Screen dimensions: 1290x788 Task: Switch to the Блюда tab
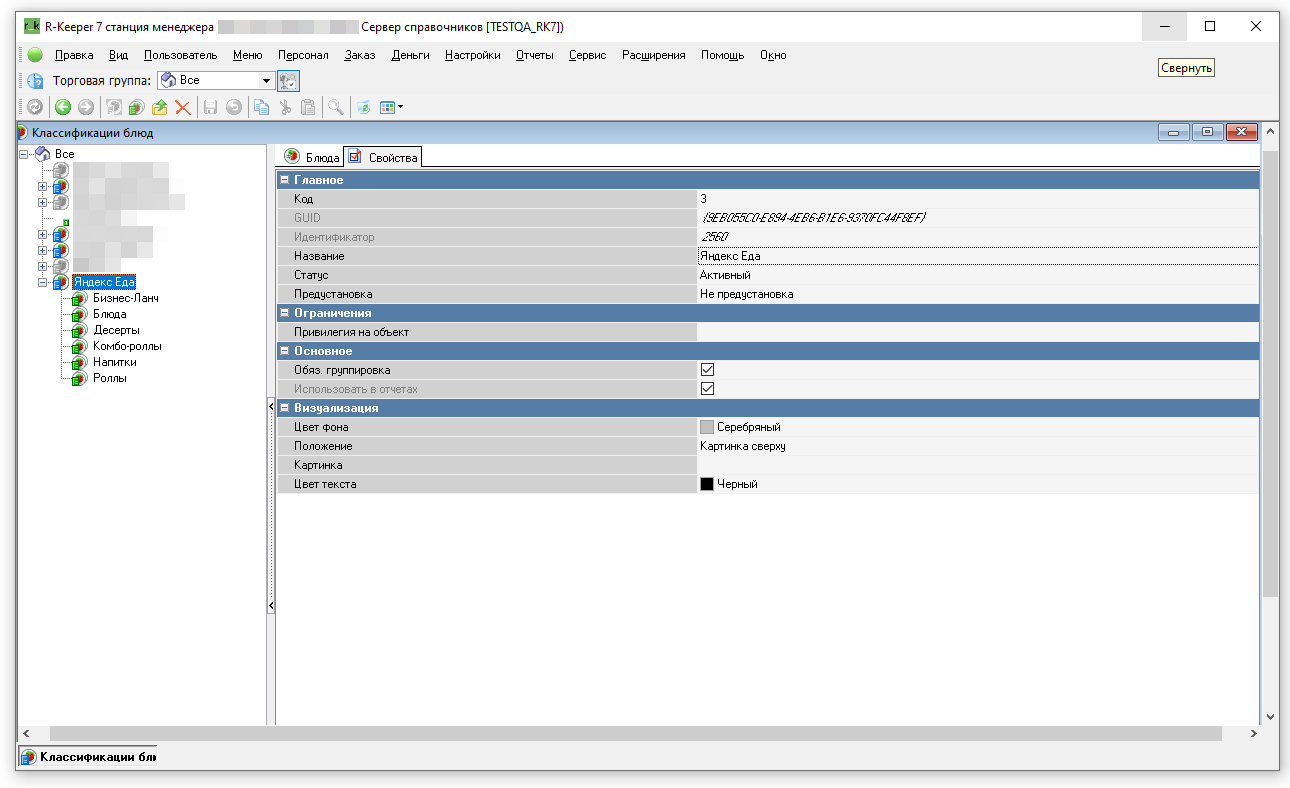(x=311, y=157)
